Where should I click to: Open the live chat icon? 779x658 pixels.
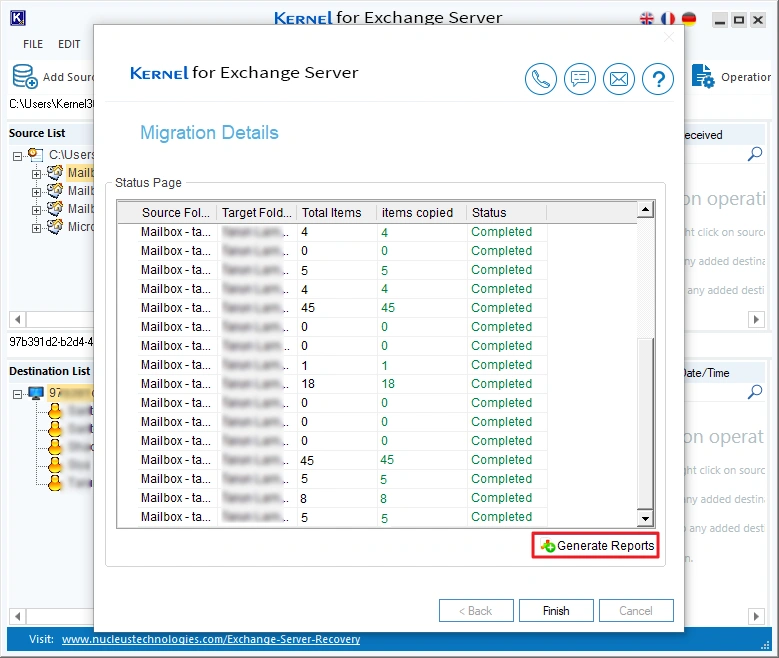coord(580,79)
